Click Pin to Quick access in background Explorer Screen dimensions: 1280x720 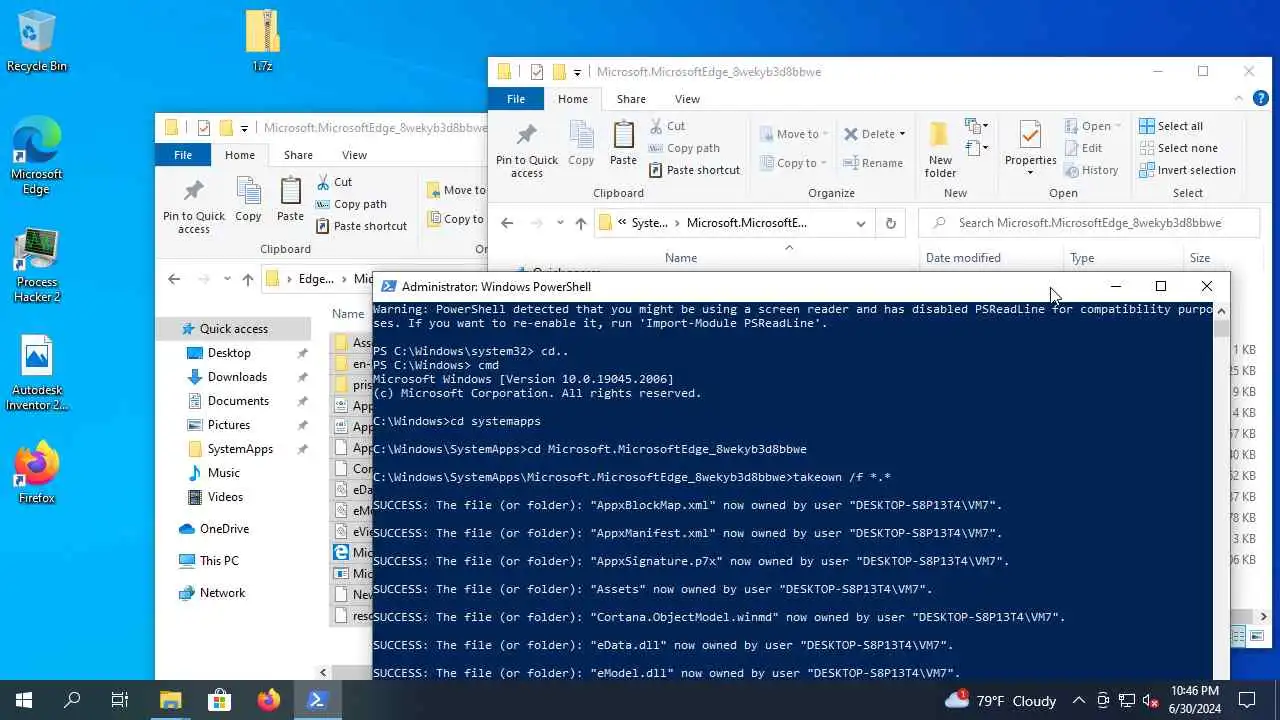[x=194, y=207]
